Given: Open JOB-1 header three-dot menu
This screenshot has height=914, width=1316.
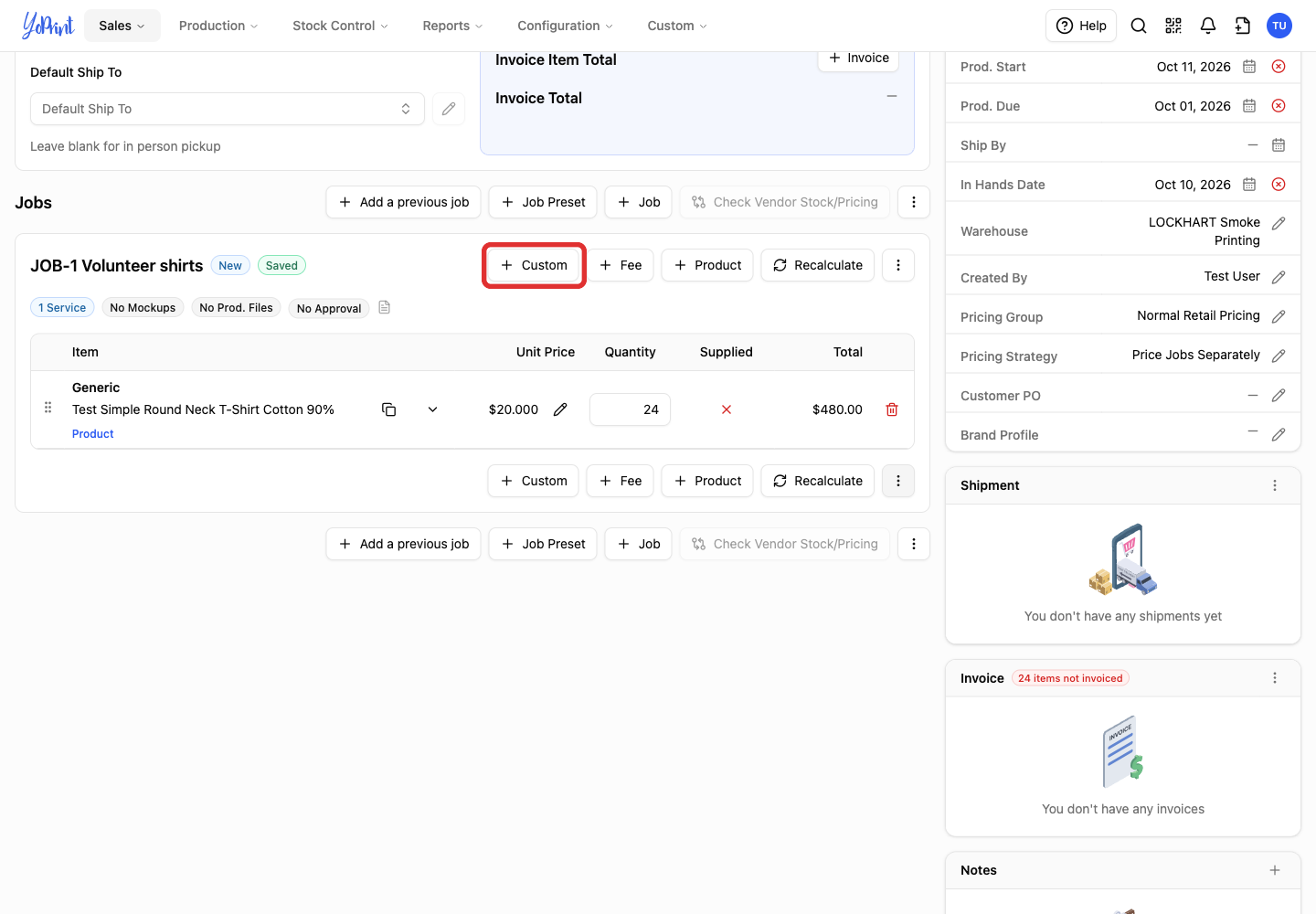Looking at the screenshot, I should (898, 265).
